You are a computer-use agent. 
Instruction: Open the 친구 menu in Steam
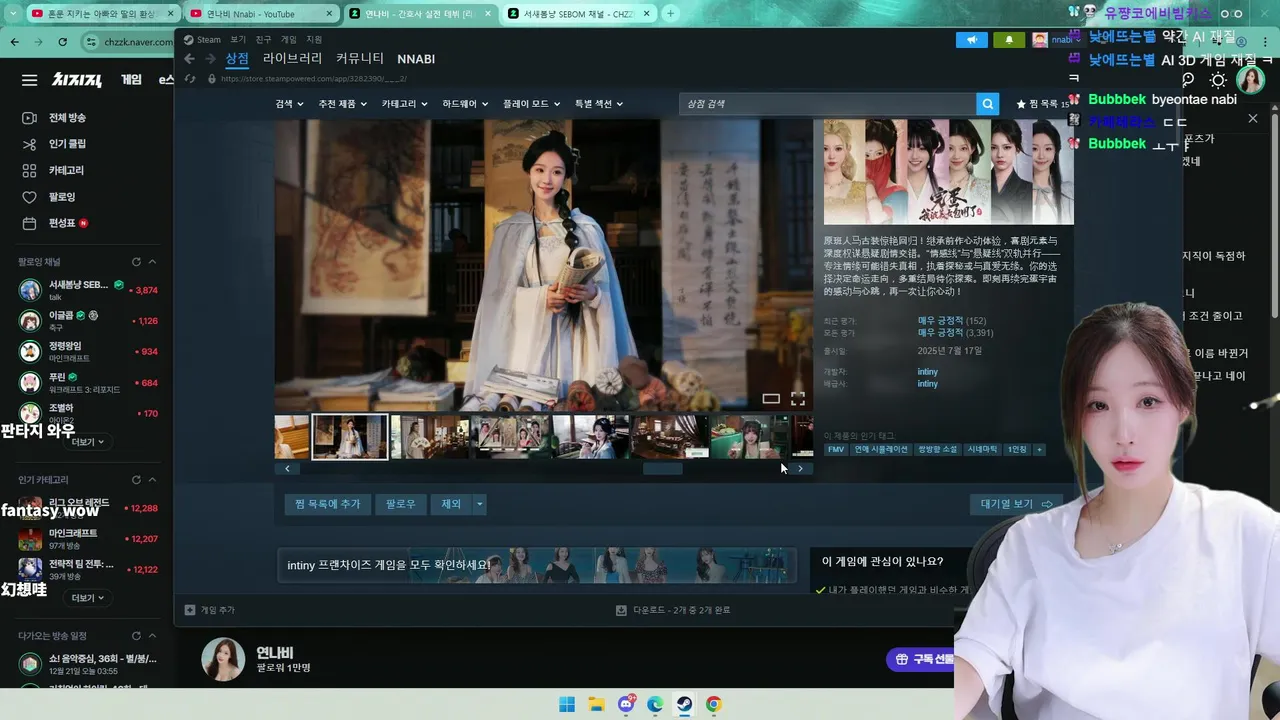[263, 40]
